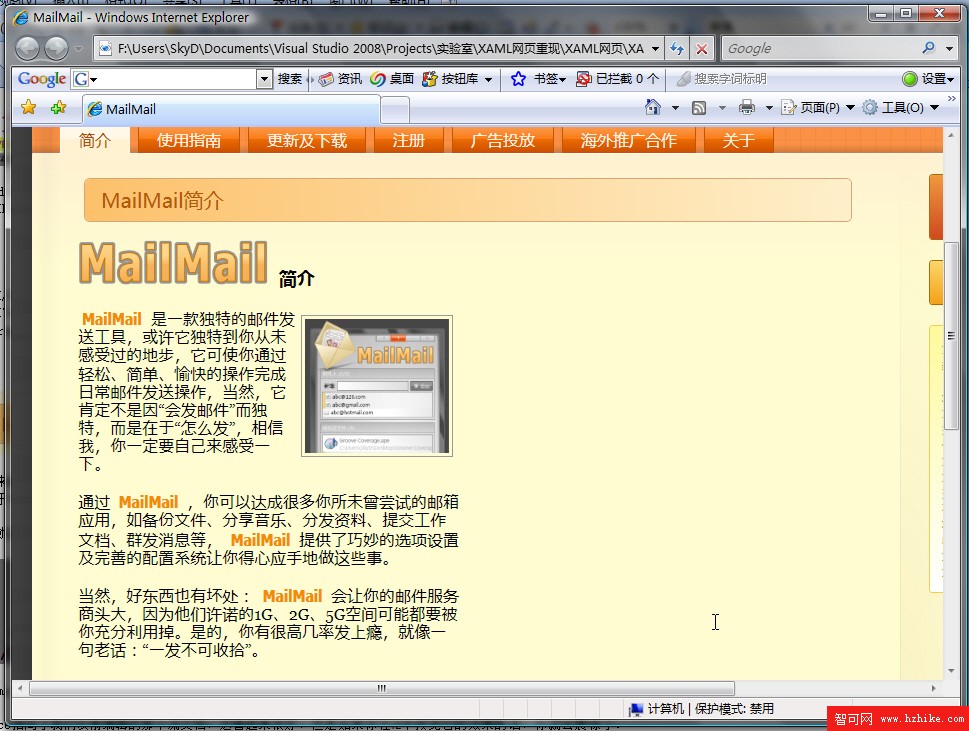Click the Favorites Center star icon
This screenshot has width=969, height=731.
tap(28, 108)
